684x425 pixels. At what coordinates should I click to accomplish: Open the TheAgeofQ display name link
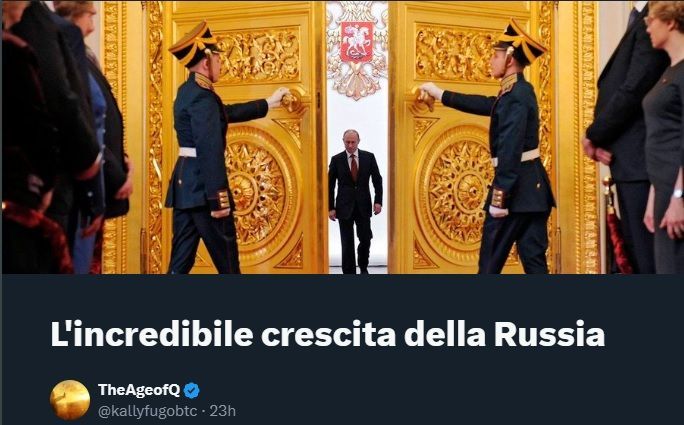139,390
